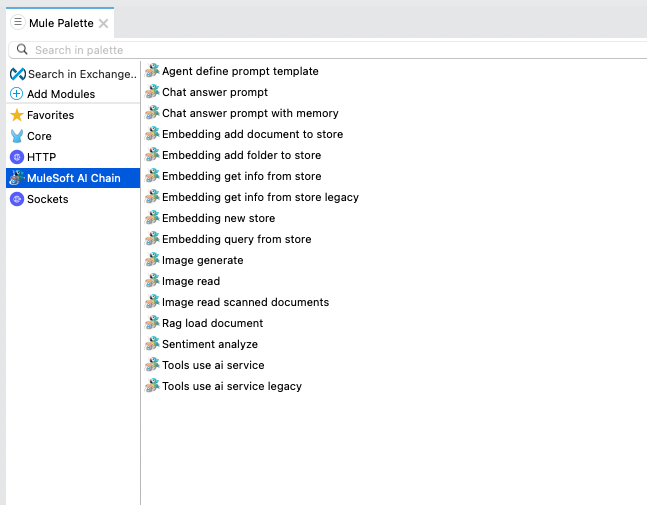Click icon for Chat answer prompt with memory
Viewport: 647px width, 505px height.
(x=152, y=113)
